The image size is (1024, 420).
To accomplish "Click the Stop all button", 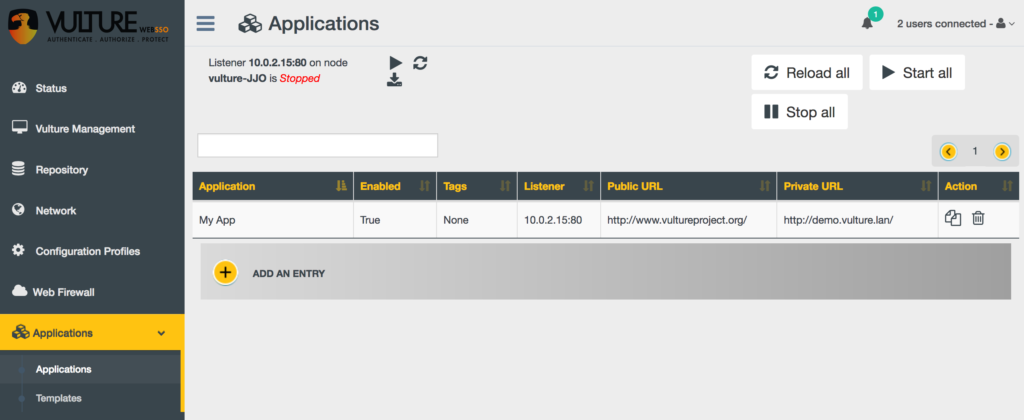I will point(799,112).
